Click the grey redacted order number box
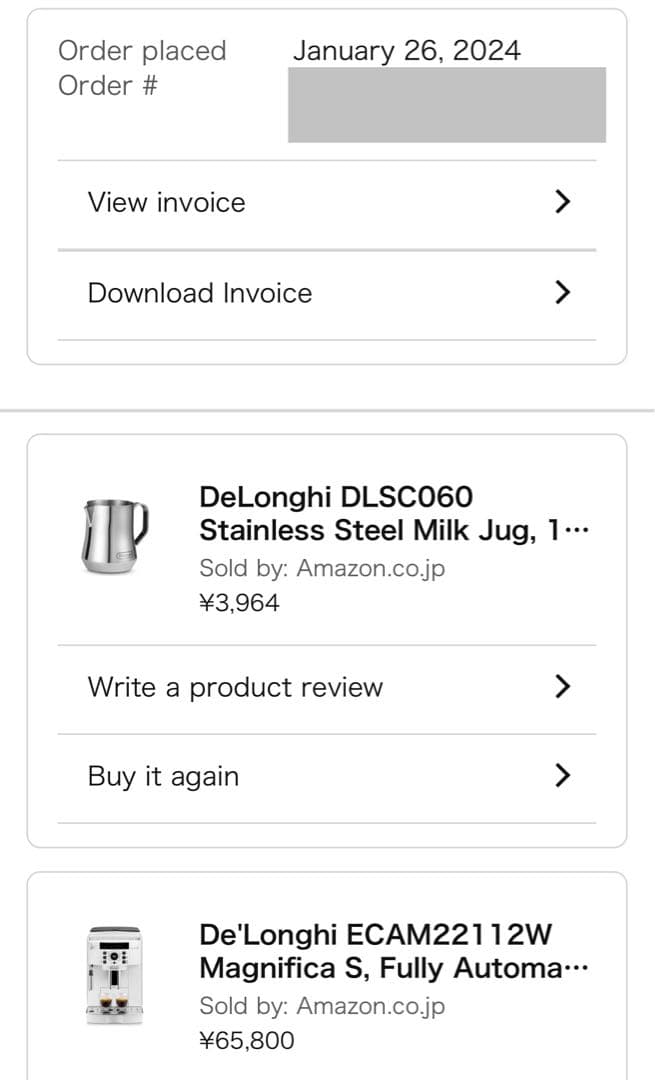Viewport: 655px width, 1080px height. coord(447,105)
